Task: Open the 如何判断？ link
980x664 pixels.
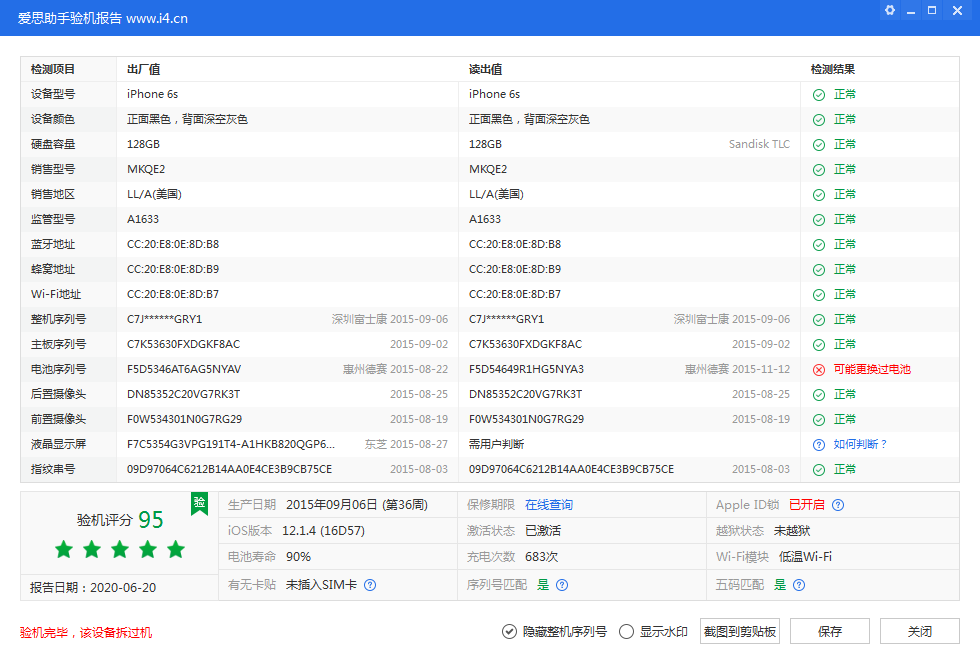Action: (860, 444)
